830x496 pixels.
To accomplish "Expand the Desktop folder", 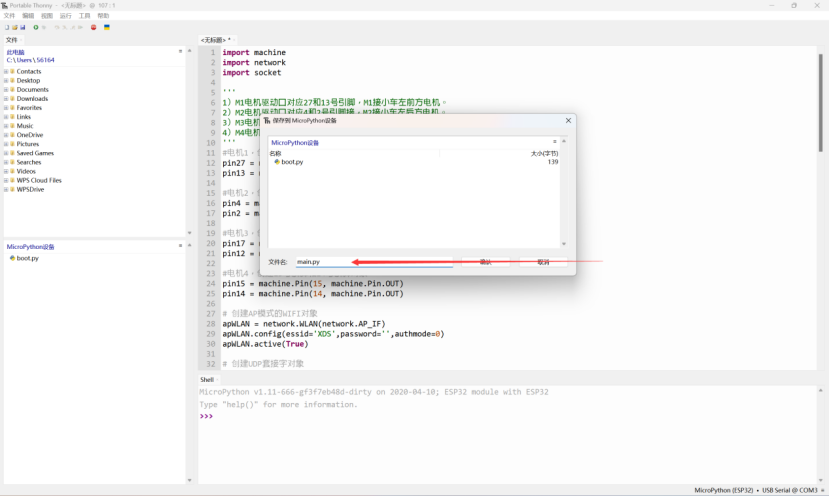I will tap(6, 80).
